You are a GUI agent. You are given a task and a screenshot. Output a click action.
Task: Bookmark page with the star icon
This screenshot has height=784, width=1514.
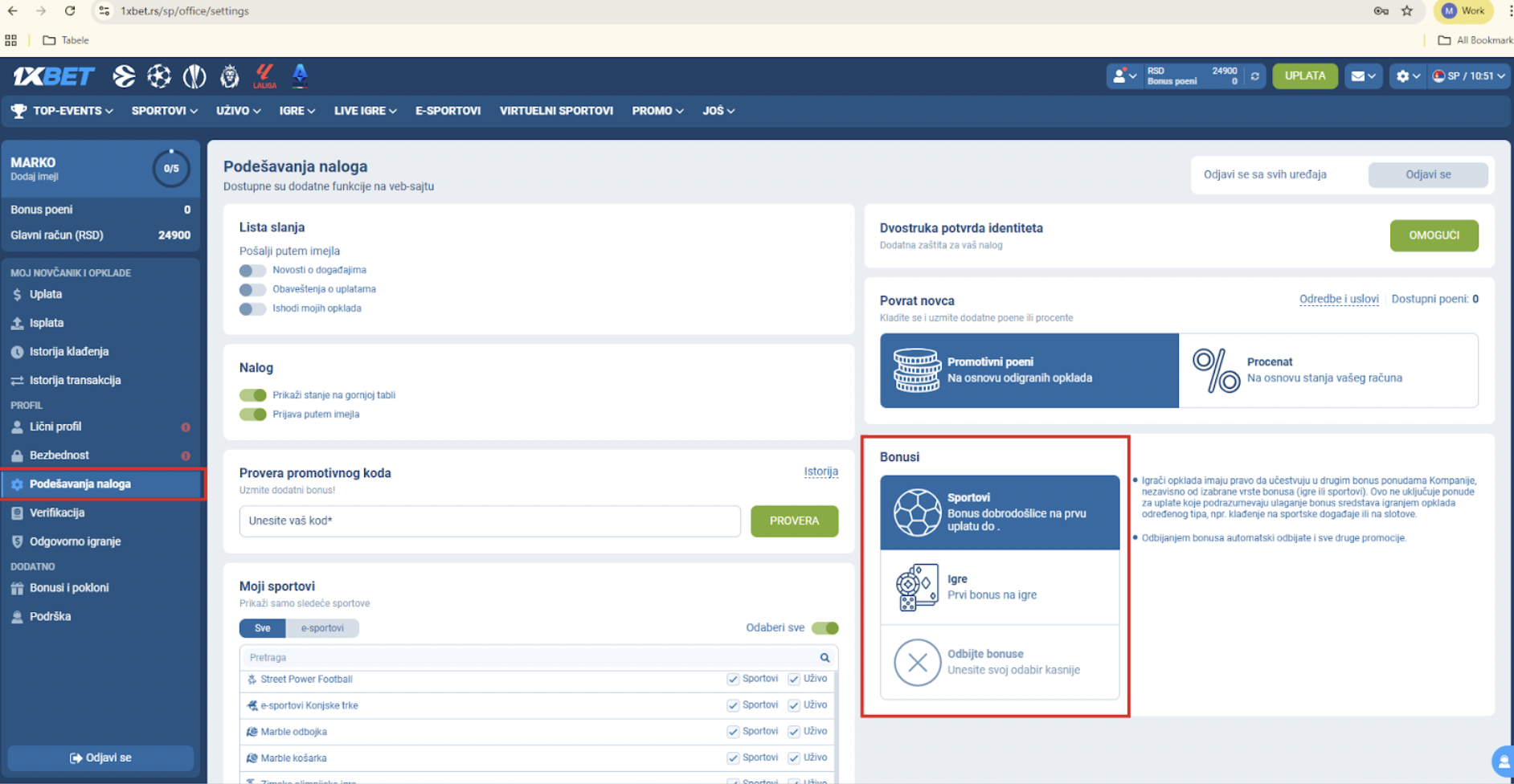[x=1406, y=11]
